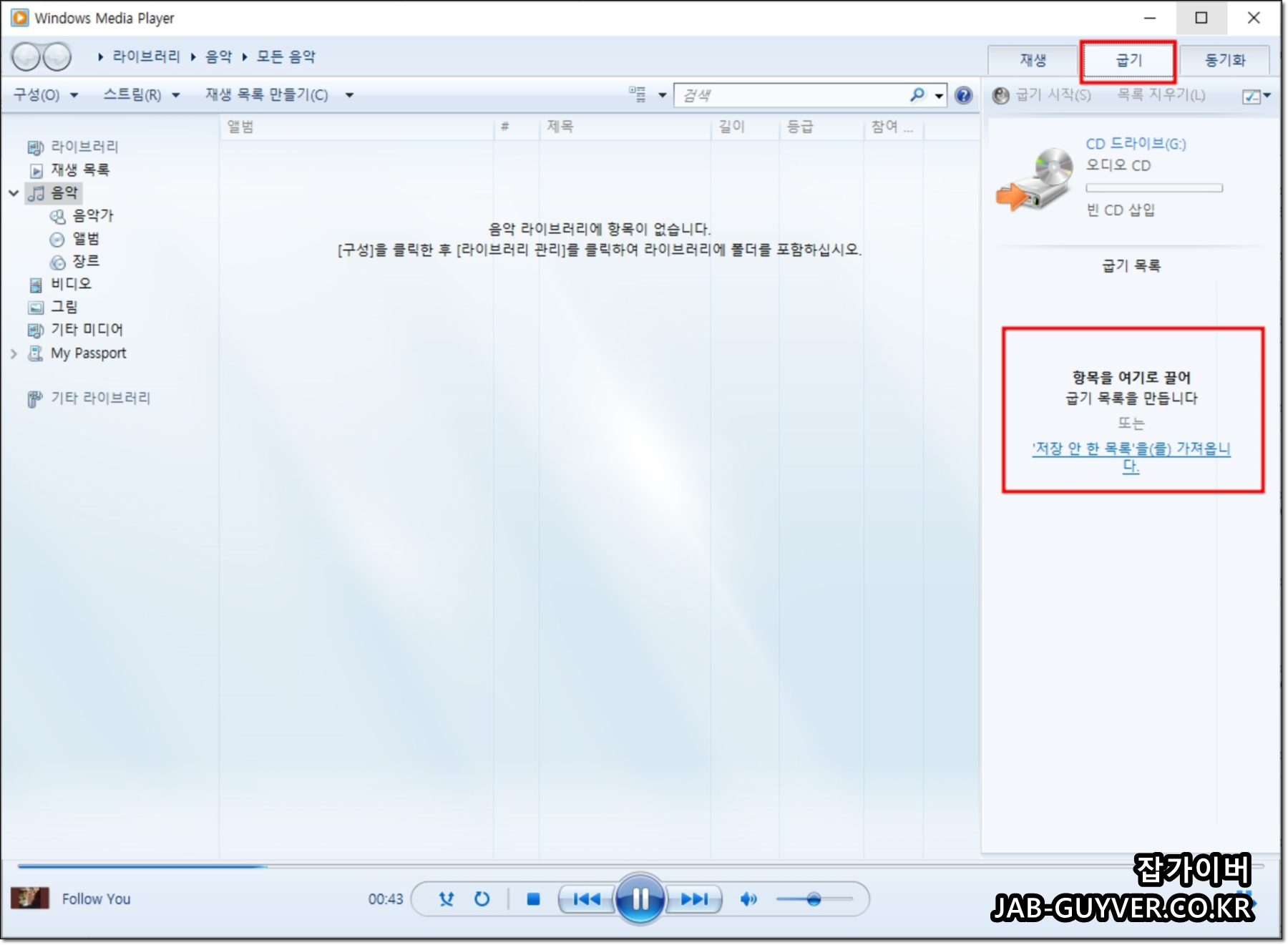Click the search magnifier icon
Image resolution: width=1288 pixels, height=945 pixels.
click(x=917, y=94)
